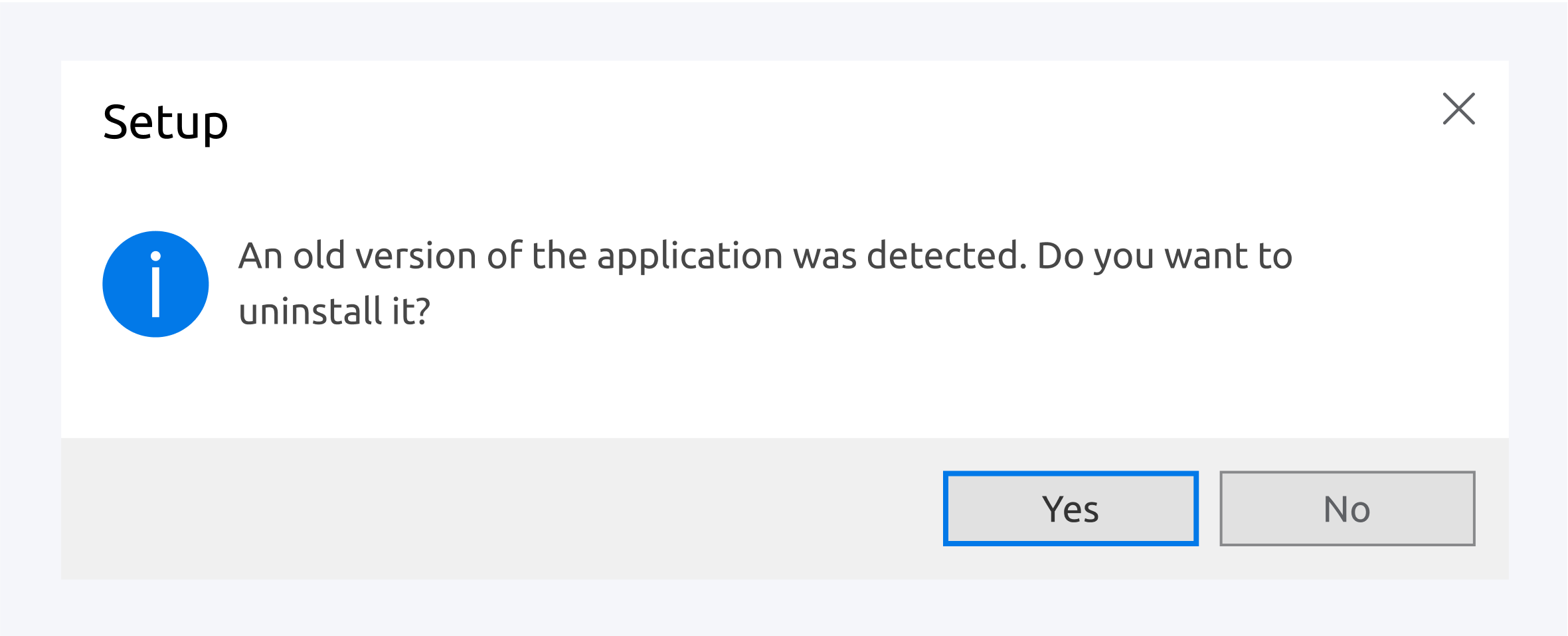Dismiss the dialog using the X icon
The height and width of the screenshot is (636, 1568).
click(1458, 109)
